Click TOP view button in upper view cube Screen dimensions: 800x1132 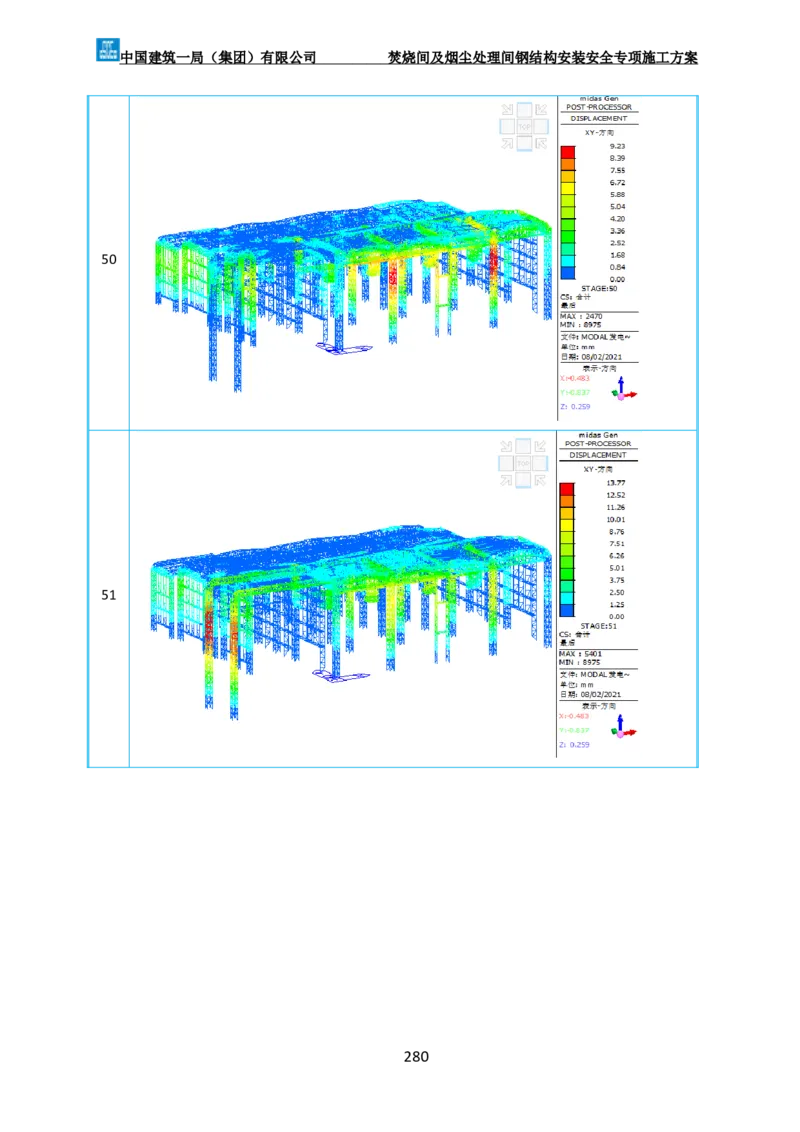point(524,127)
